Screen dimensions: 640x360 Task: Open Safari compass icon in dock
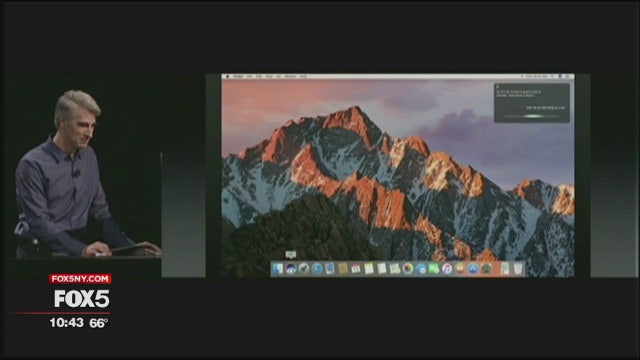tap(317, 269)
